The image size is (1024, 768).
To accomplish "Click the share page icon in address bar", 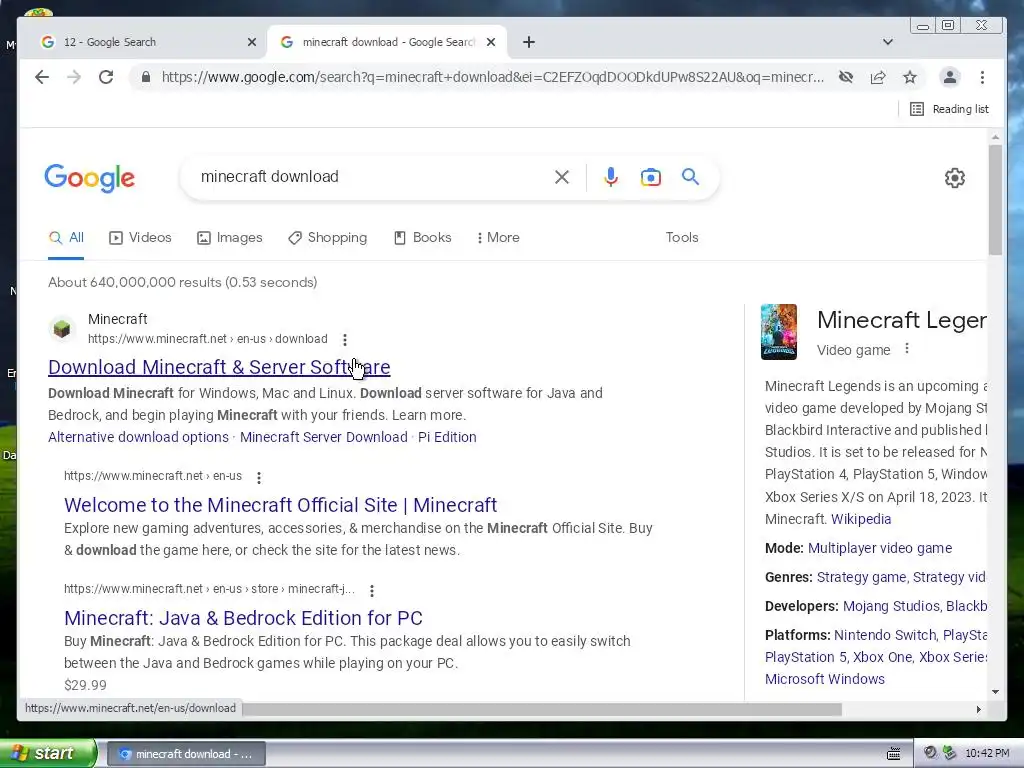I will click(x=878, y=77).
